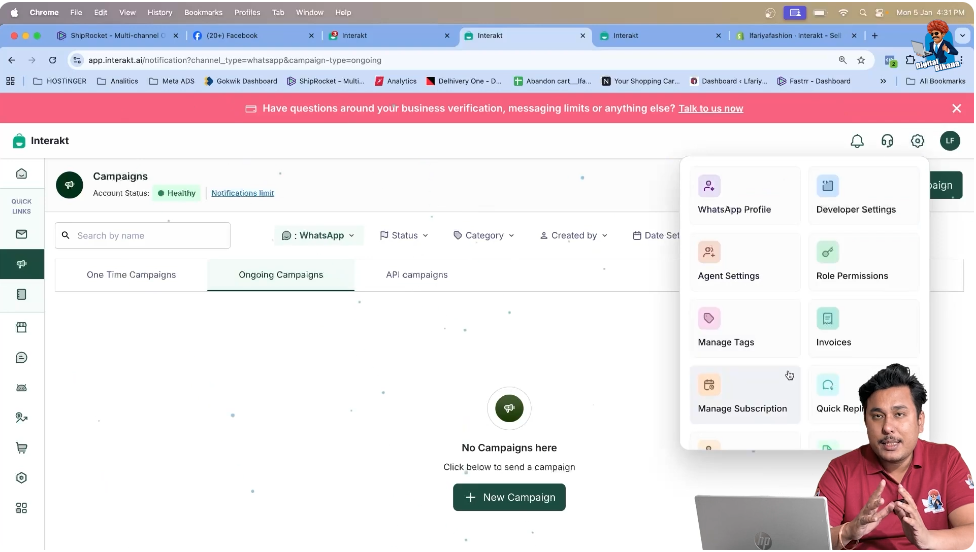Open Developer Settings card
This screenshot has width=976, height=552.
pyautogui.click(x=863, y=195)
